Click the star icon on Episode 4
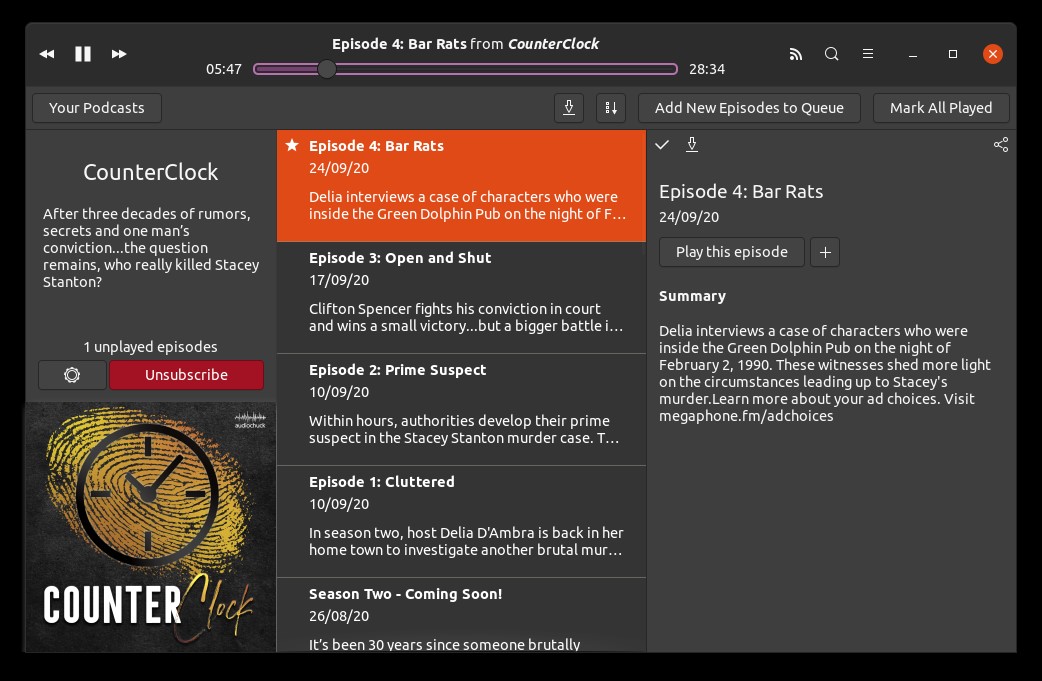The width and height of the screenshot is (1042, 681). click(292, 145)
